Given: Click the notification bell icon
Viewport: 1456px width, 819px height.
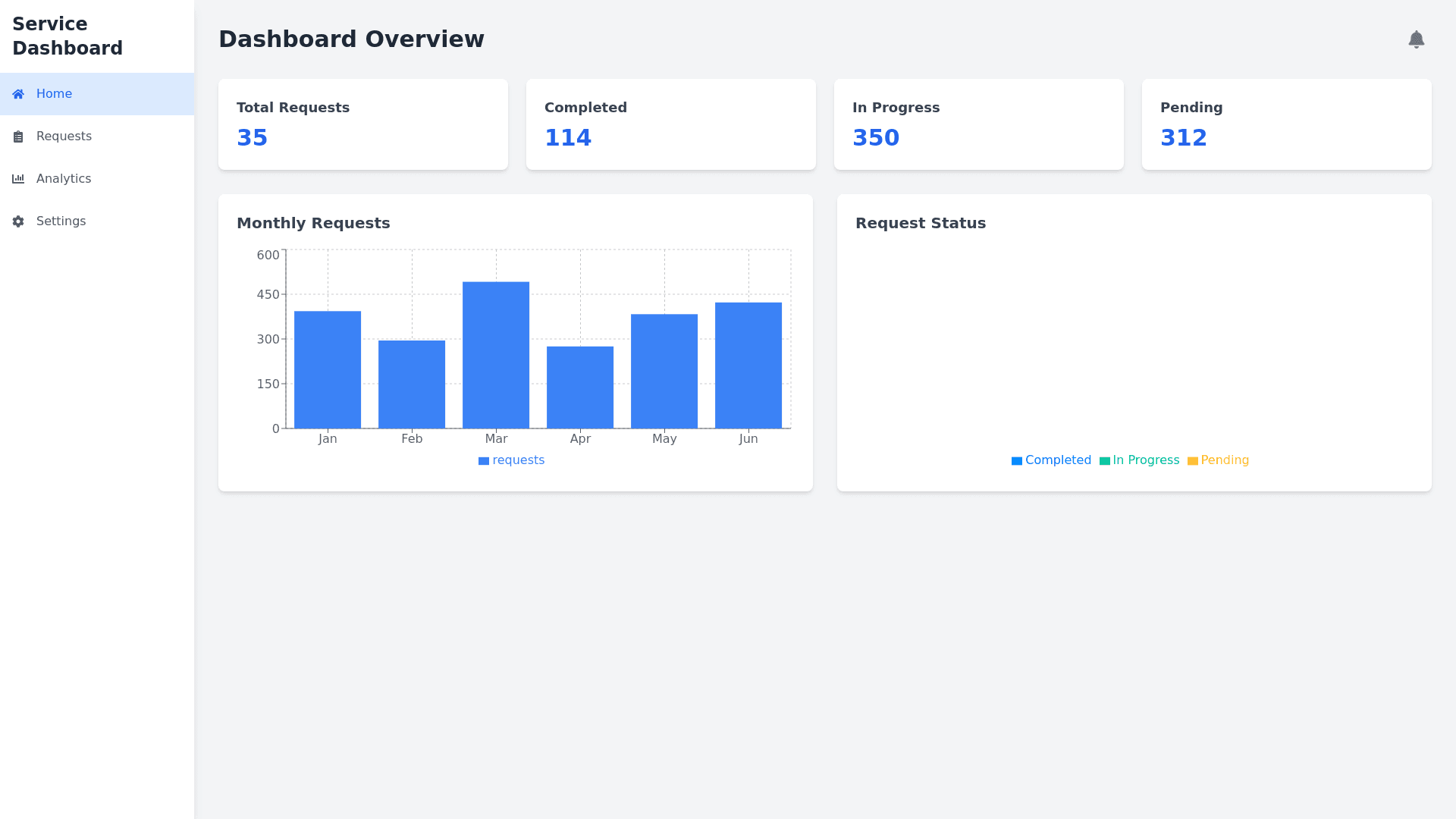Looking at the screenshot, I should [x=1416, y=39].
